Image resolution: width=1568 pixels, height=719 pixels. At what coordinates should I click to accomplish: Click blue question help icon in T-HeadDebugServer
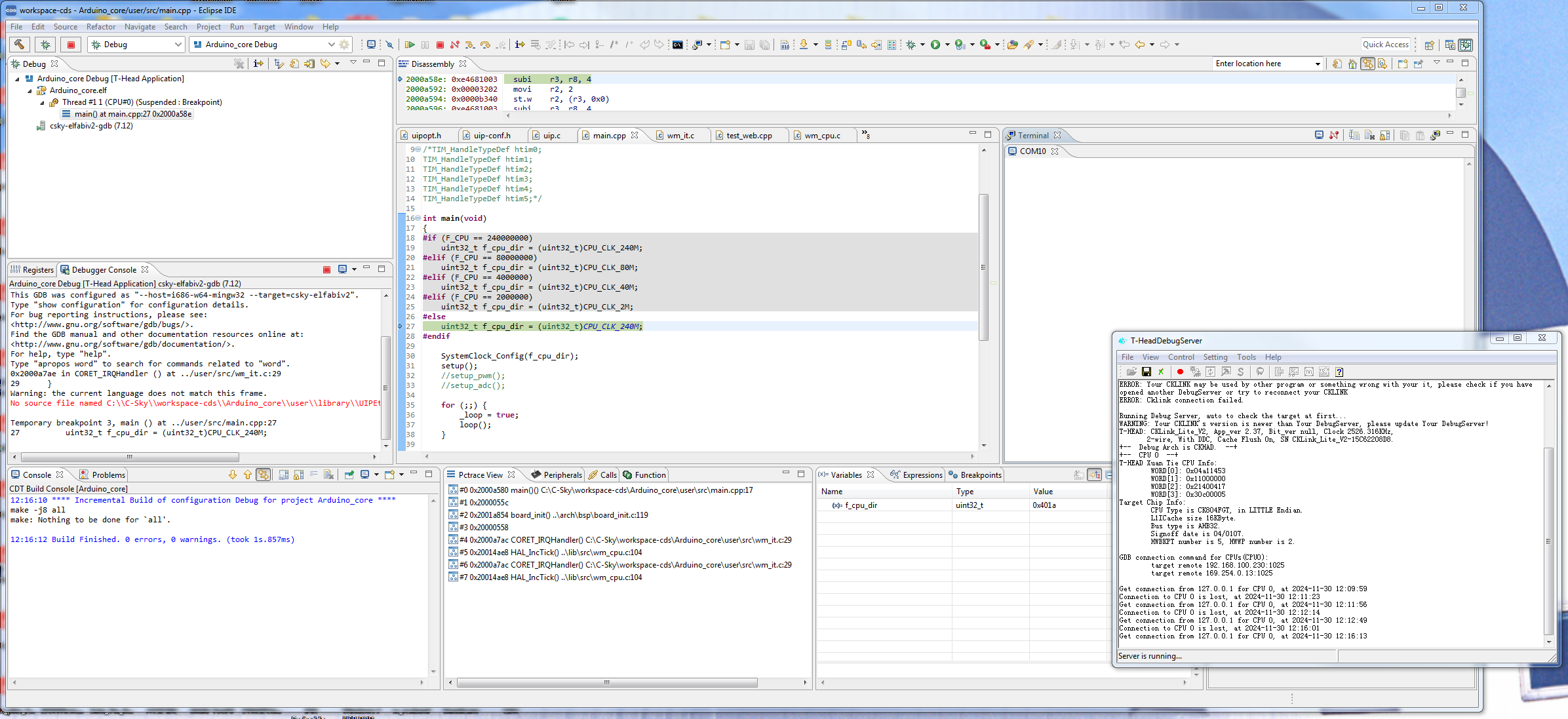click(1339, 372)
